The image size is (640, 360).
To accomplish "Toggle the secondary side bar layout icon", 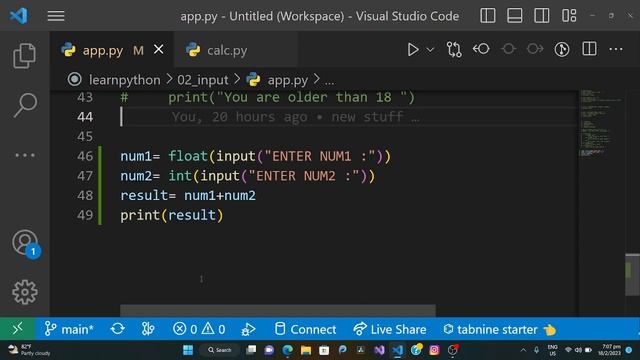I will tap(542, 16).
